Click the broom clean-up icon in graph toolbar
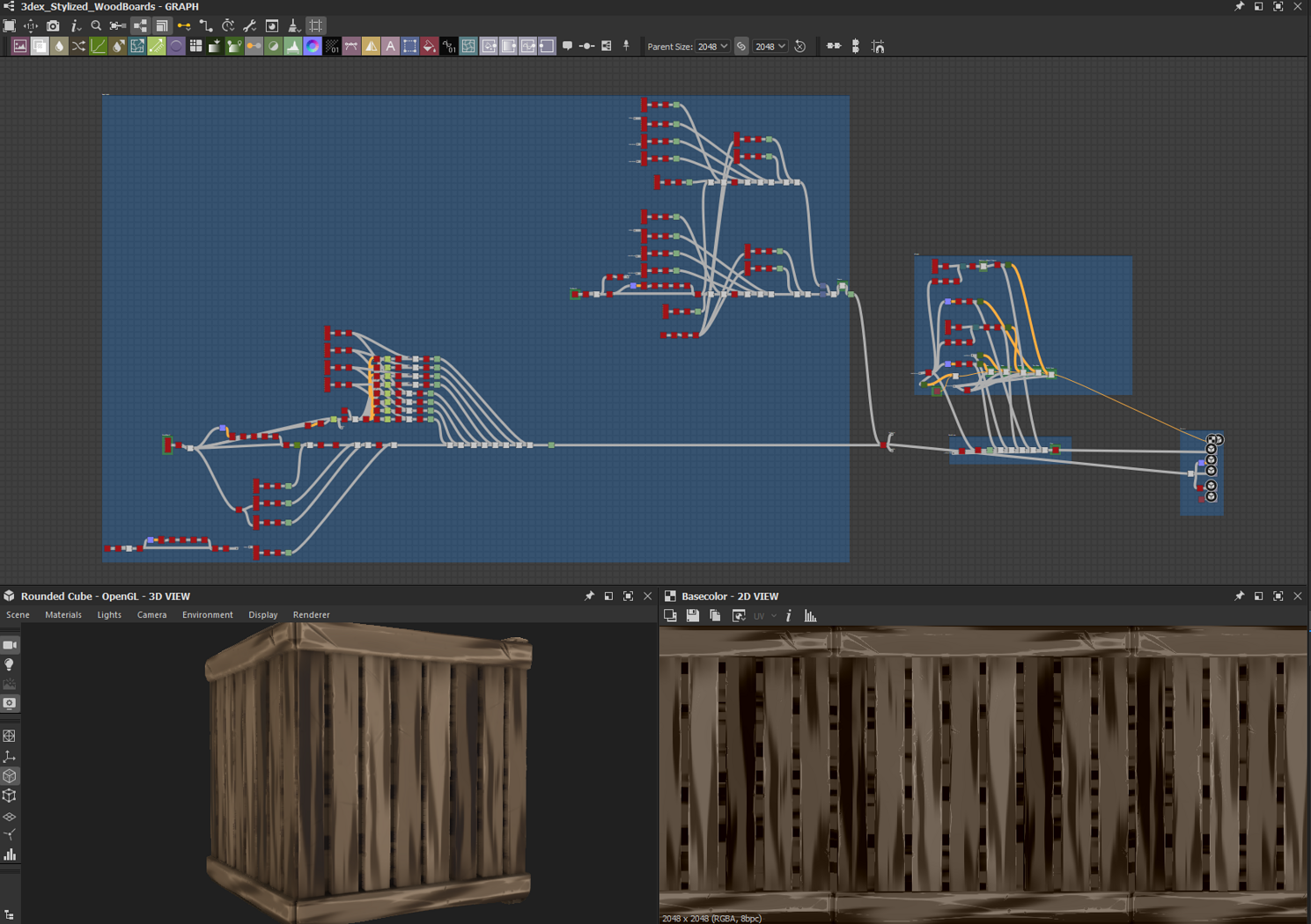Viewport: 1311px width, 924px height. click(x=294, y=26)
